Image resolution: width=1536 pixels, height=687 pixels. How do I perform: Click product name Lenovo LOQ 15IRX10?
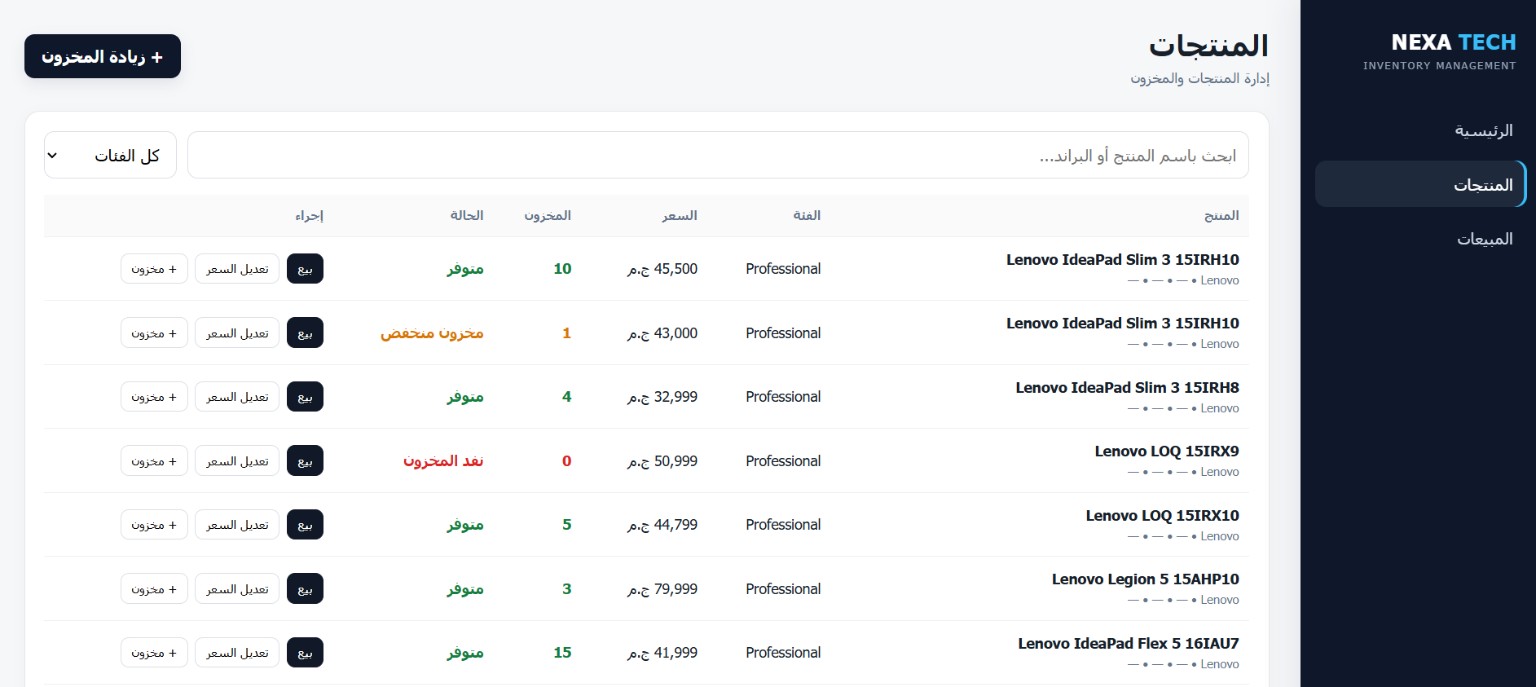click(x=1162, y=515)
